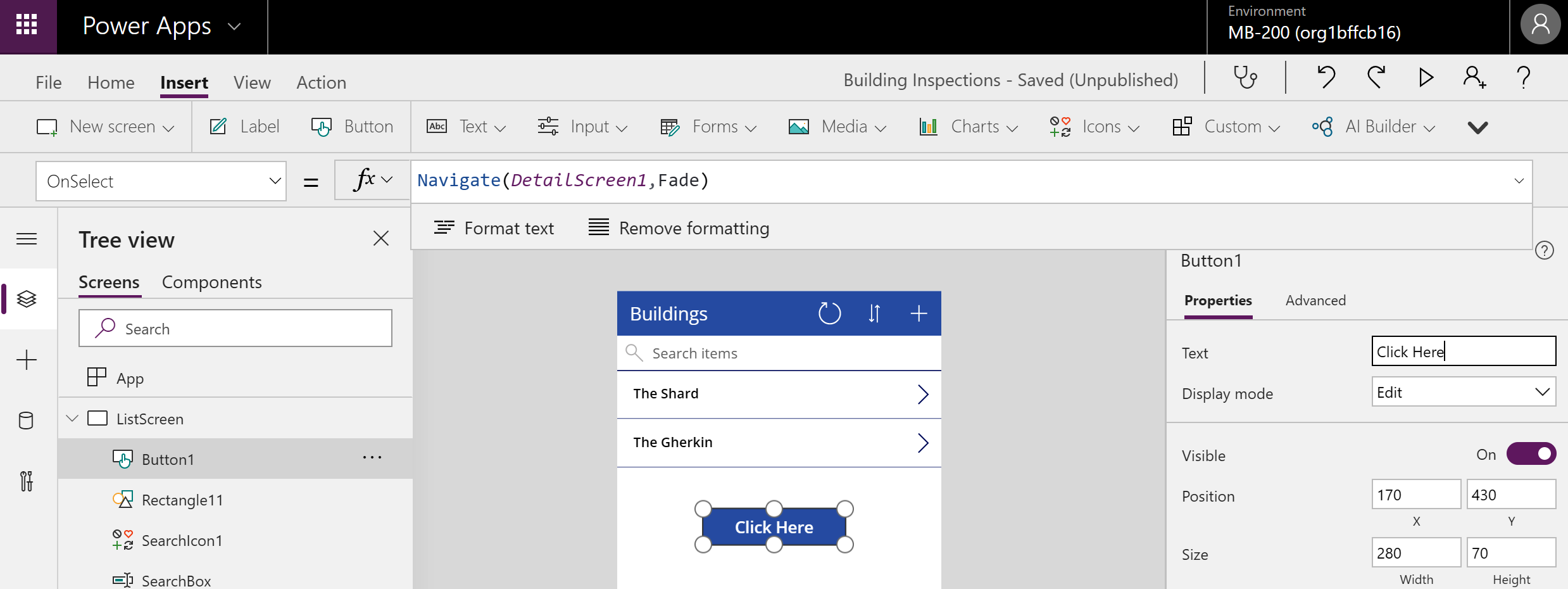Click the user account avatar
This screenshot has width=1568, height=589.
(1540, 25)
